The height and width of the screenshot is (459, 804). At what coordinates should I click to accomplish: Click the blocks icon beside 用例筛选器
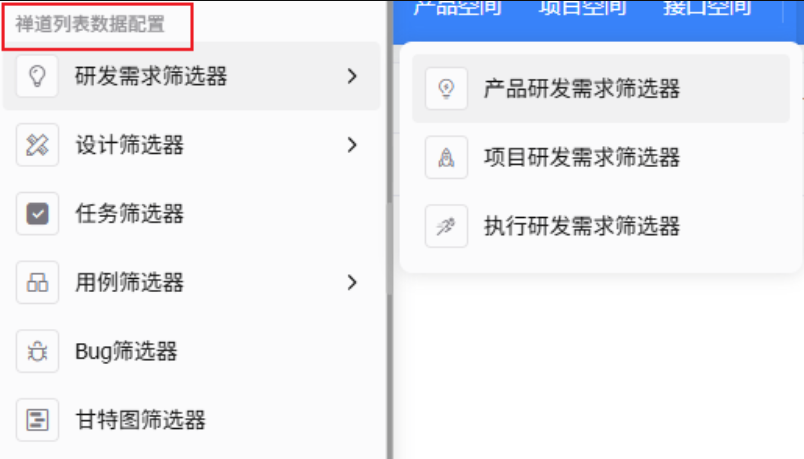(37, 282)
